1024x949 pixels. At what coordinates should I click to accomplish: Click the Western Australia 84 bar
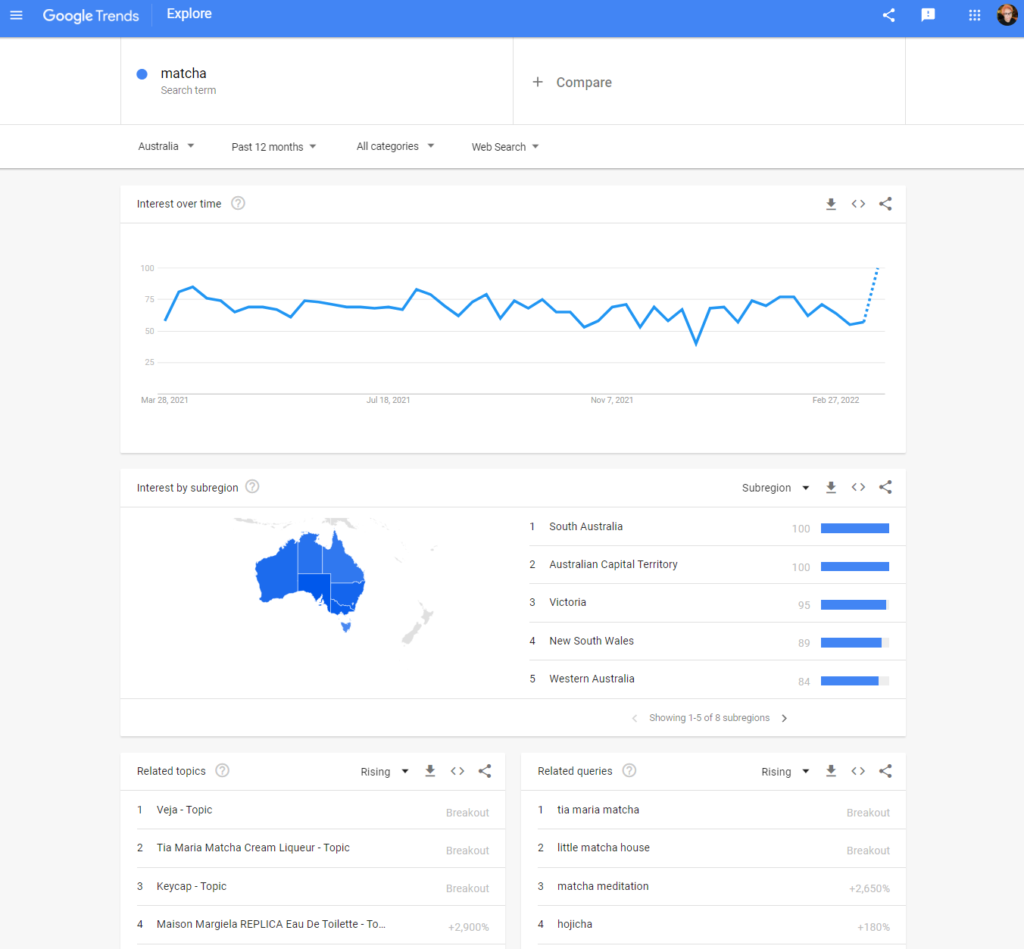coord(855,681)
